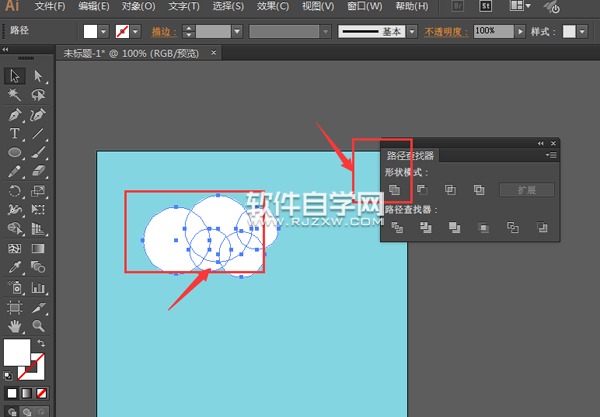600x417 pixels.
Task: Click Crop pathfinder button
Action: 484,228
